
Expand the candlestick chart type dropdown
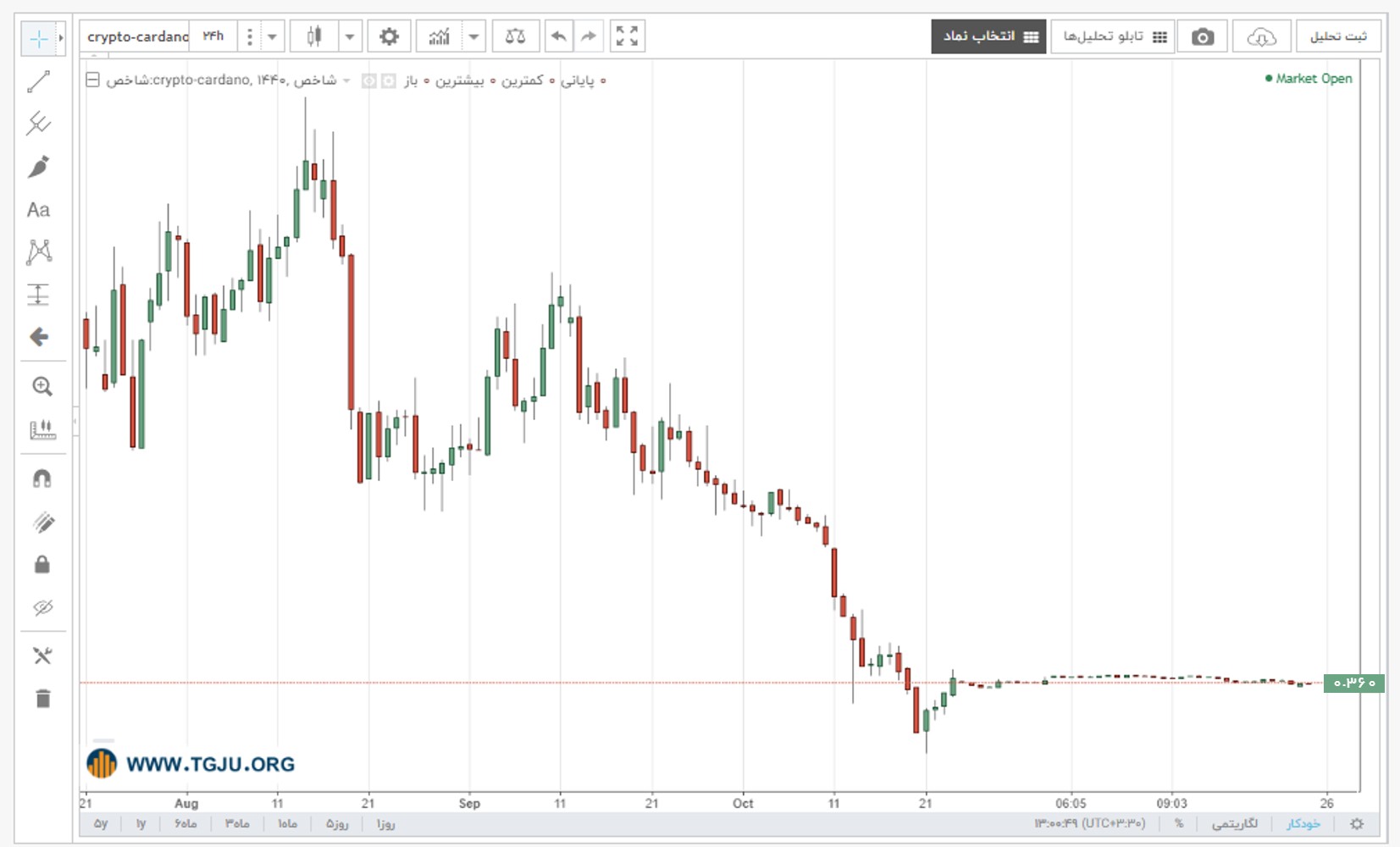(350, 36)
